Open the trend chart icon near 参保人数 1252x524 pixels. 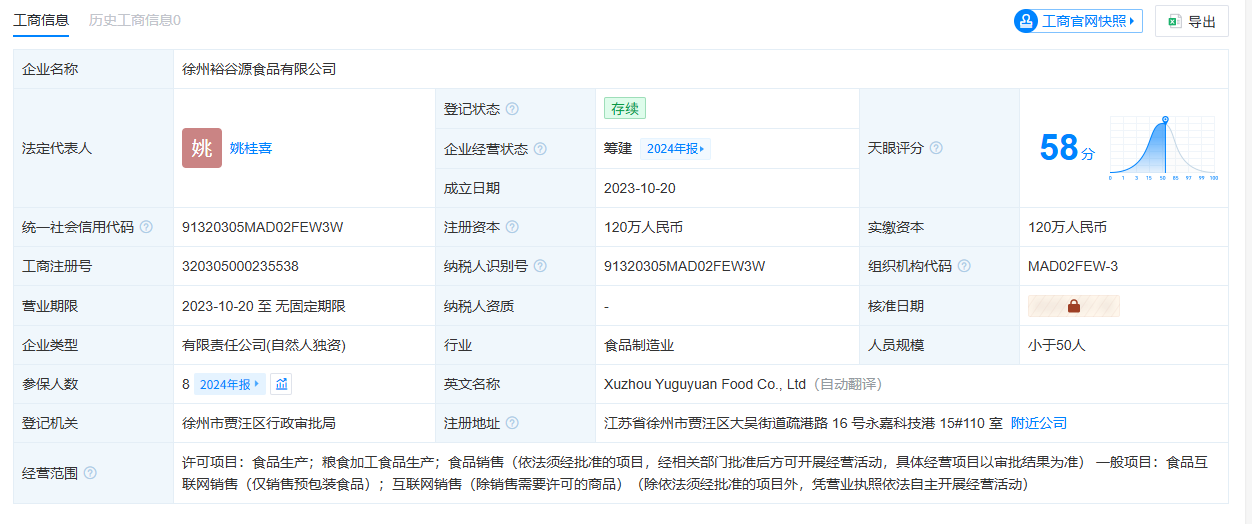pyautogui.click(x=281, y=384)
